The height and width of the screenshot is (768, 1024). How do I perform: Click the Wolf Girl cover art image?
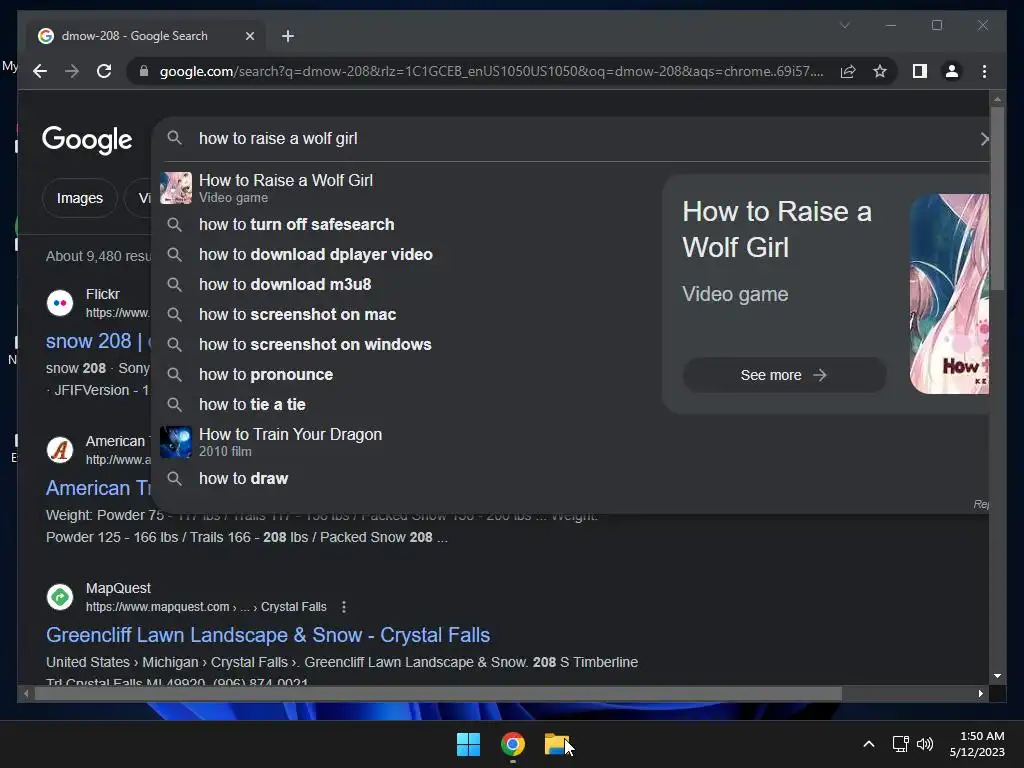click(950, 294)
